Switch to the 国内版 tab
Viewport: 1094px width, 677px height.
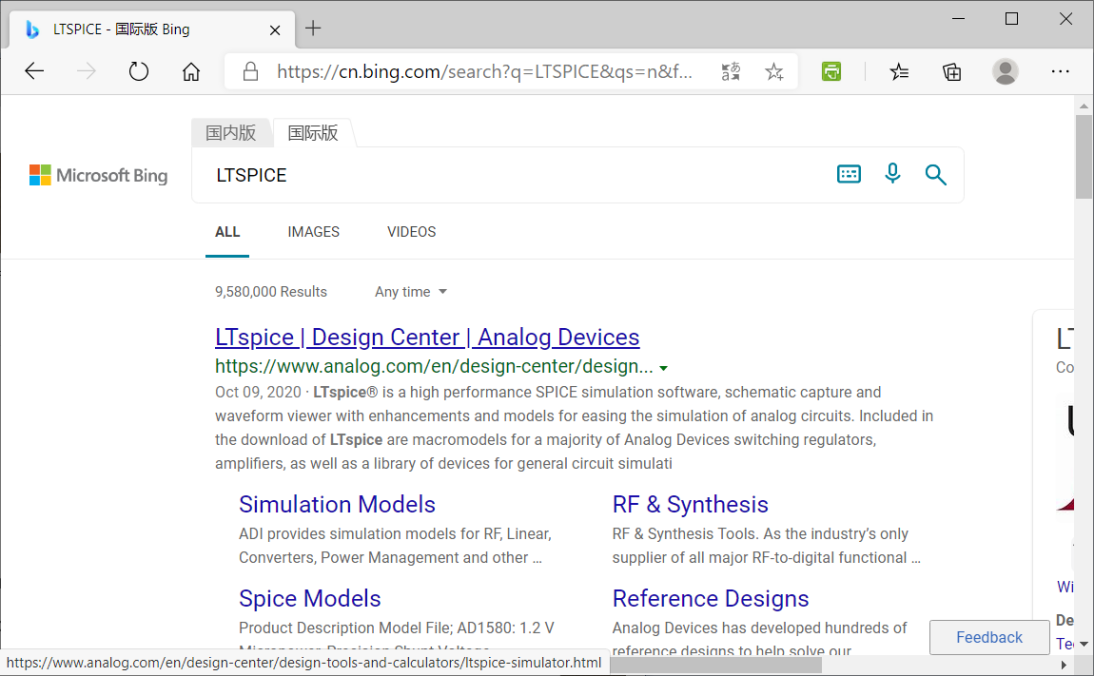pyautogui.click(x=231, y=133)
